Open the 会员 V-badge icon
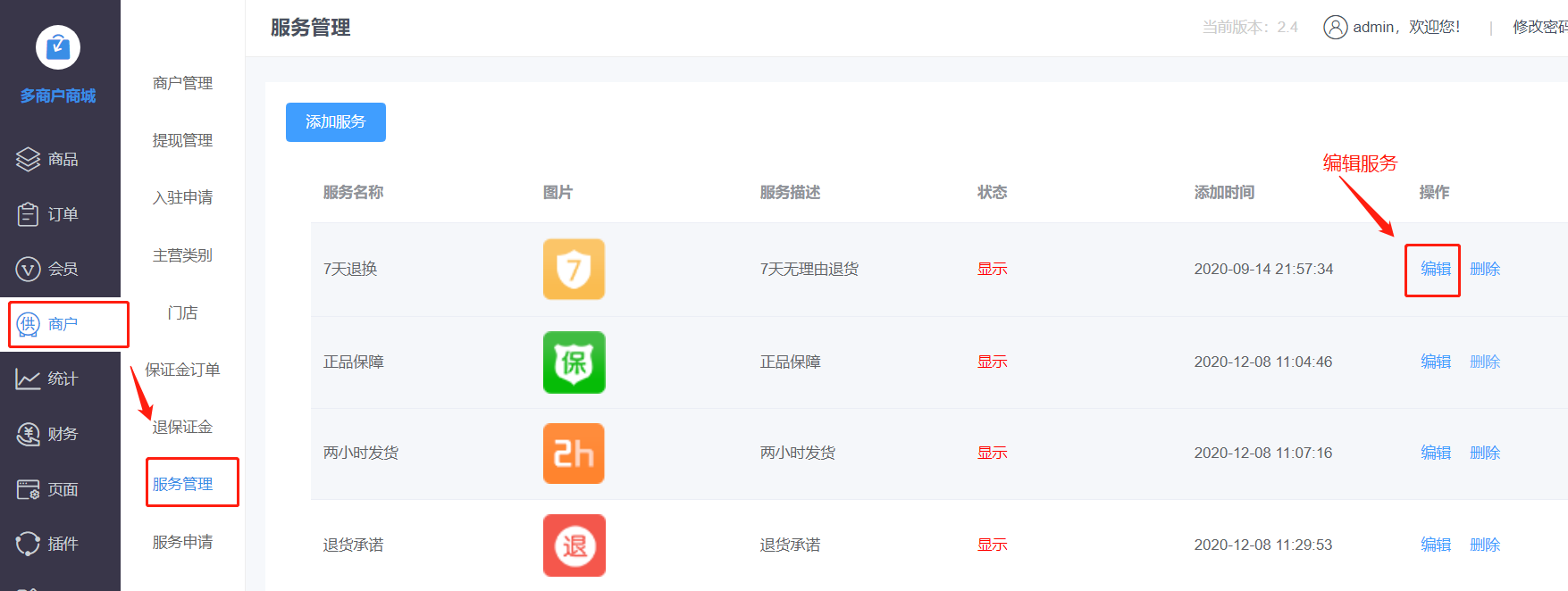 [28, 269]
